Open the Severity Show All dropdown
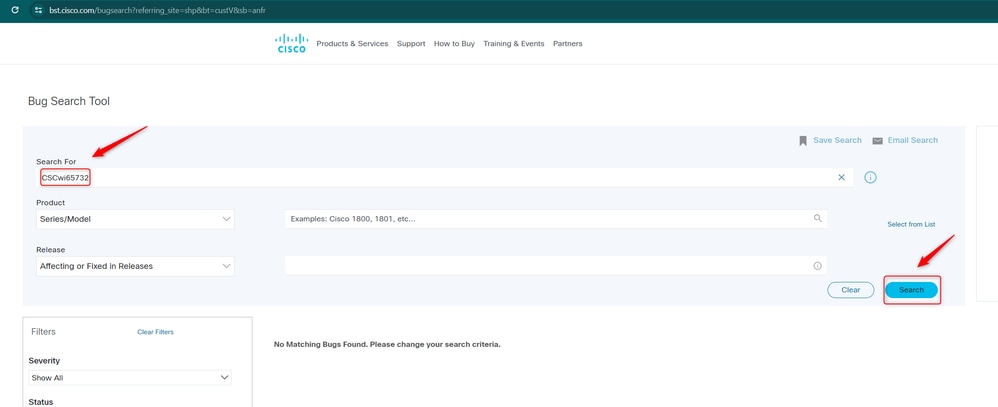This screenshot has width=998, height=407. (x=130, y=378)
